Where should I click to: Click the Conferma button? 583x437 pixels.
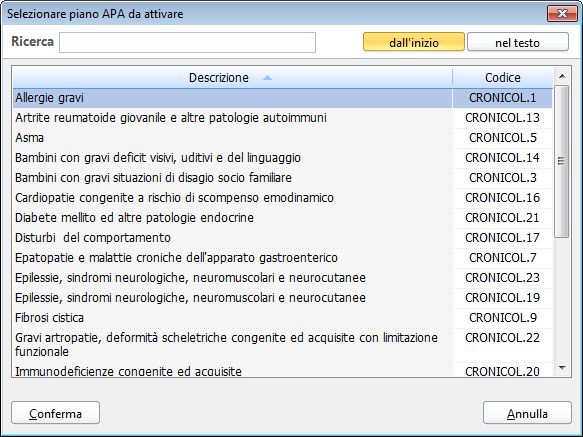pos(55,413)
